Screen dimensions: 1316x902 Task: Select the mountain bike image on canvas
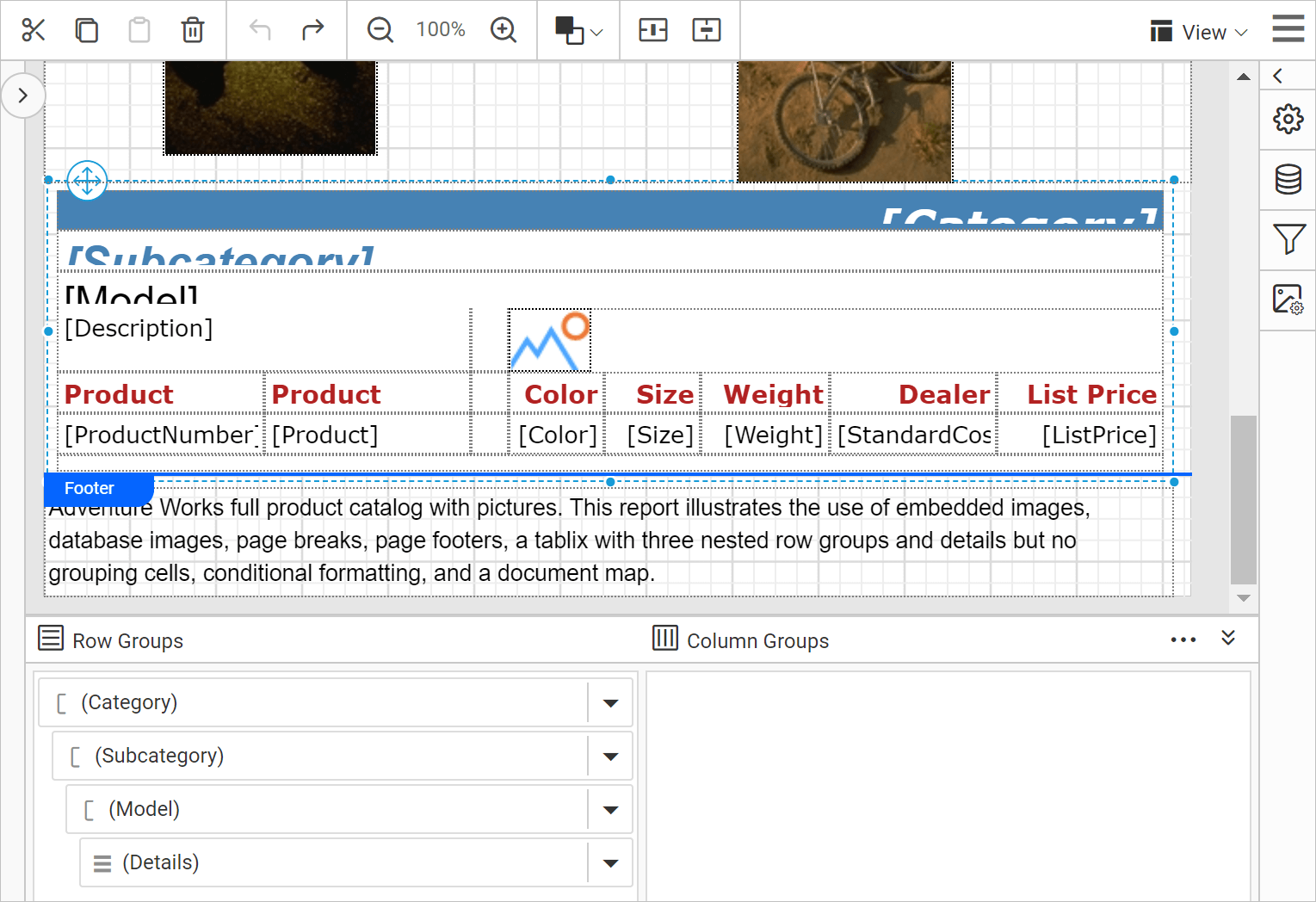click(x=844, y=120)
